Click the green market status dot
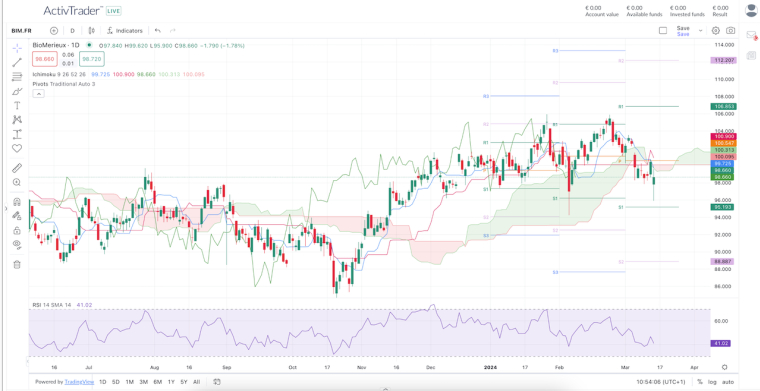 point(89,45)
